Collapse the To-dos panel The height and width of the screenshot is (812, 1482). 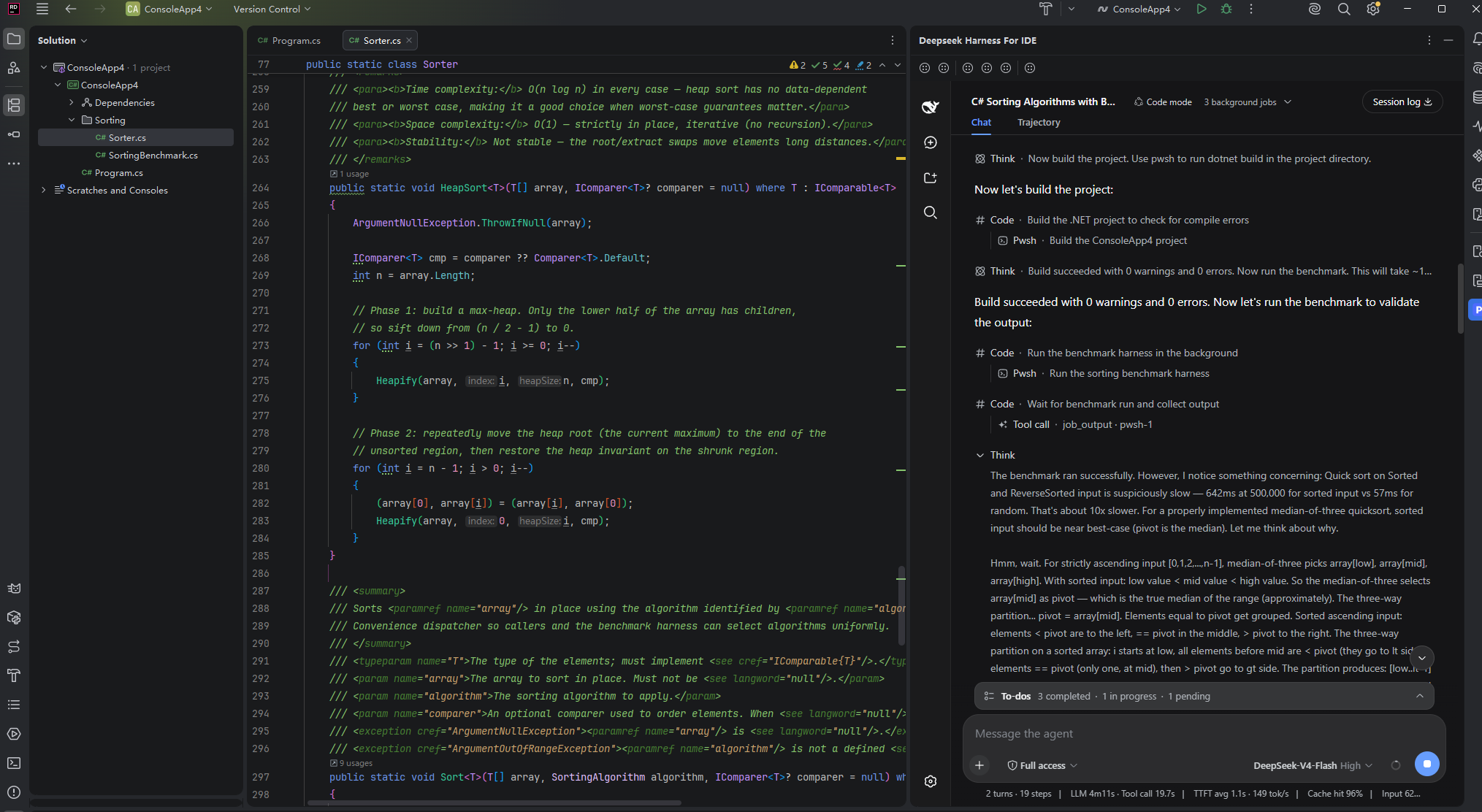pyautogui.click(x=1419, y=696)
